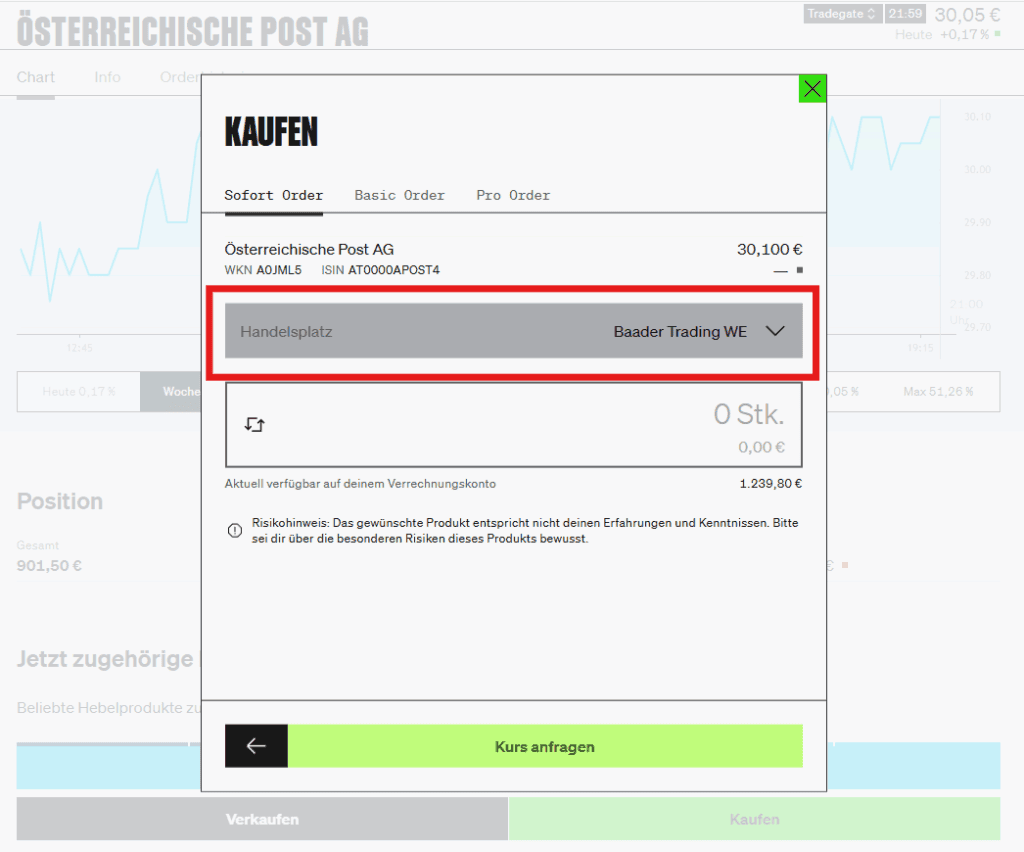Open the Info tab in page header

coord(107,77)
